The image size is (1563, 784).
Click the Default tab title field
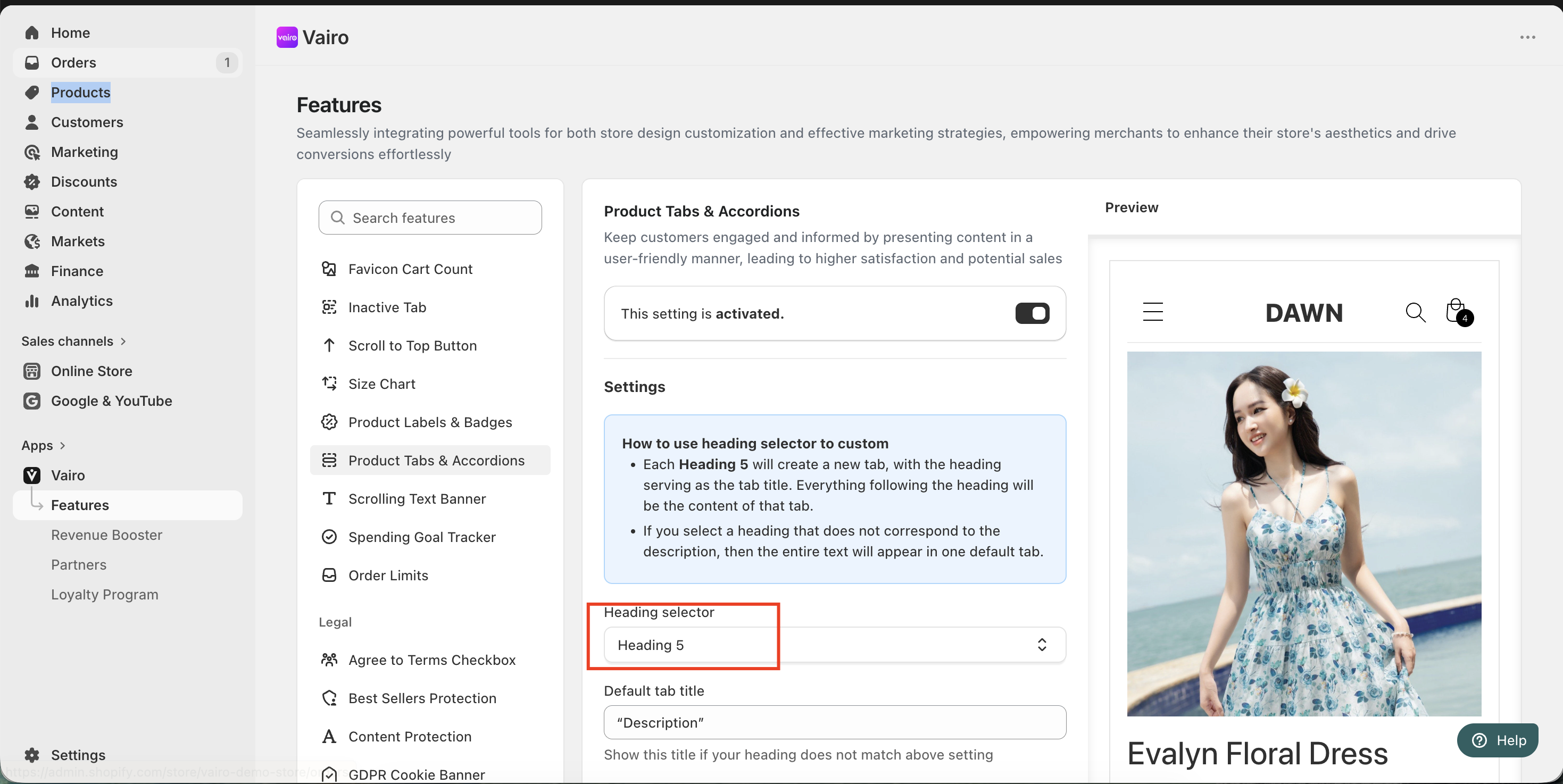point(834,723)
